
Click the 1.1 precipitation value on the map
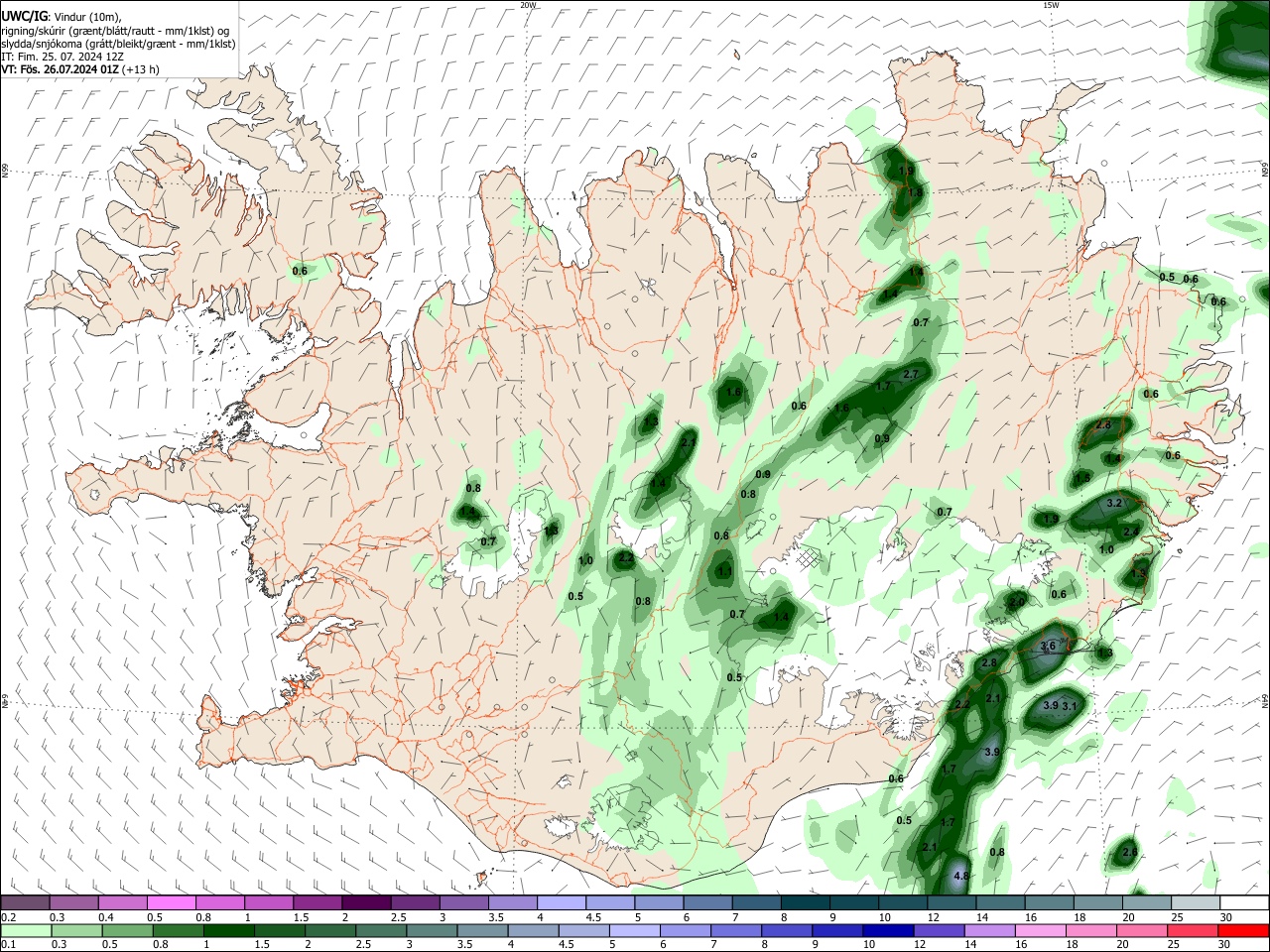(x=724, y=572)
